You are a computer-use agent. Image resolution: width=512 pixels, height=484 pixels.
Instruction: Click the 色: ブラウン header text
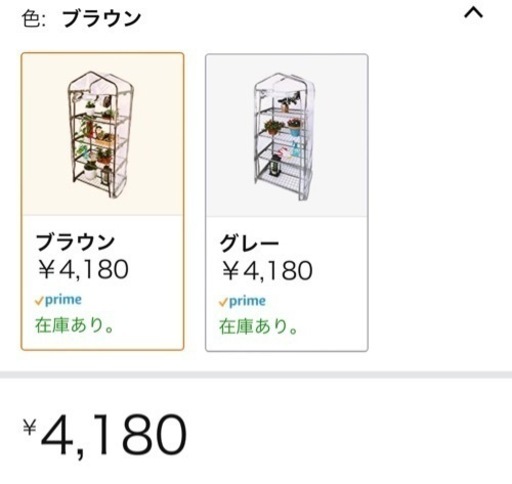(81, 19)
